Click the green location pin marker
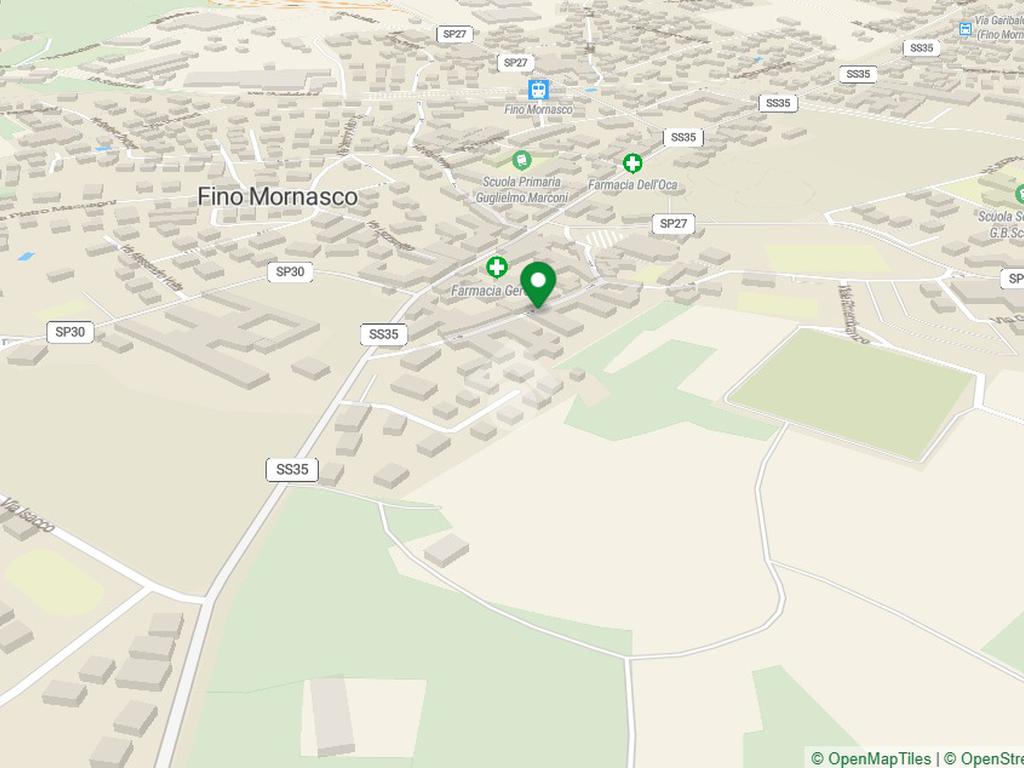The height and width of the screenshot is (768, 1024). tap(537, 285)
